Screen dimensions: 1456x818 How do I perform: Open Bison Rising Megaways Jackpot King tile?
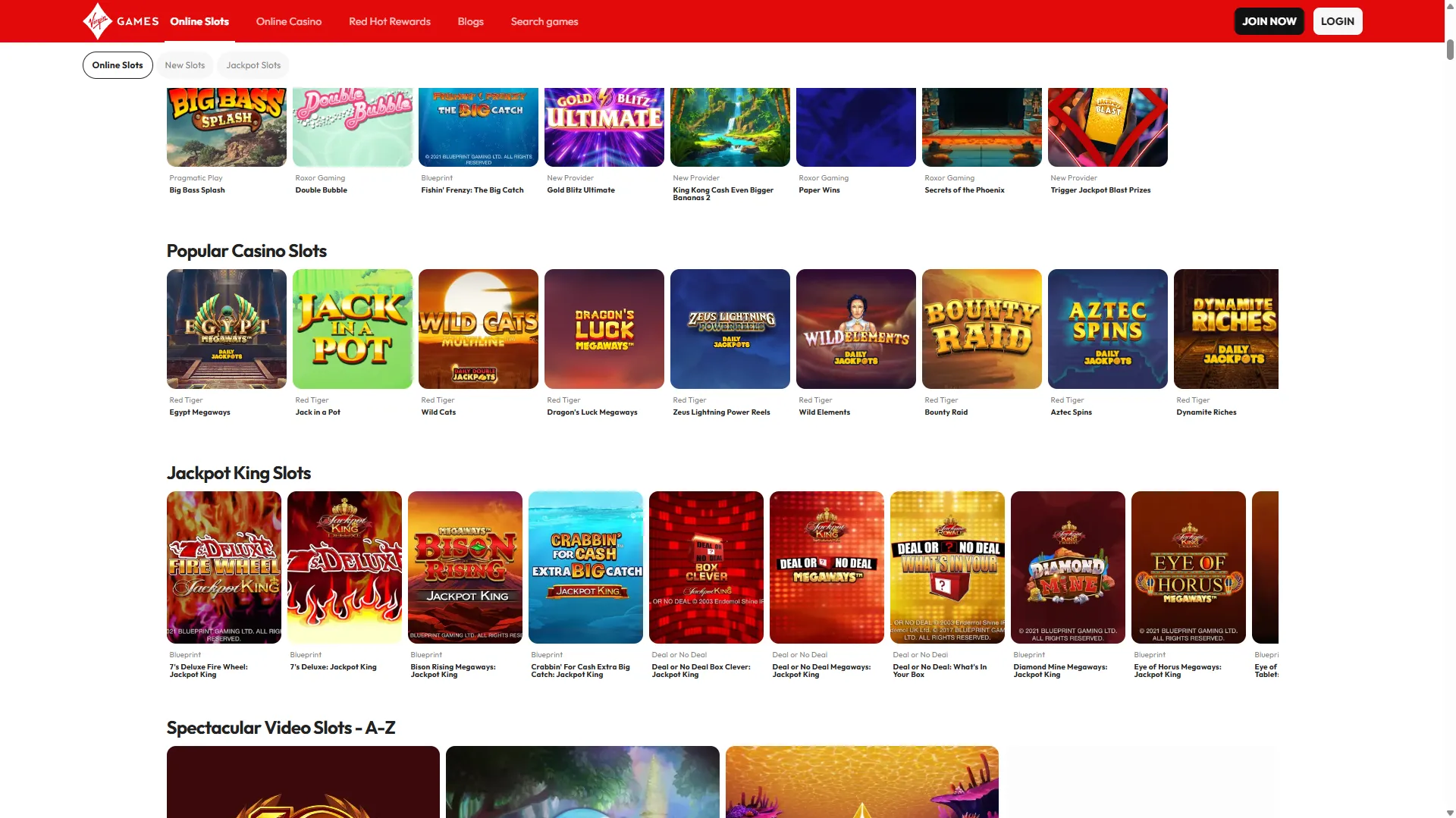(465, 567)
